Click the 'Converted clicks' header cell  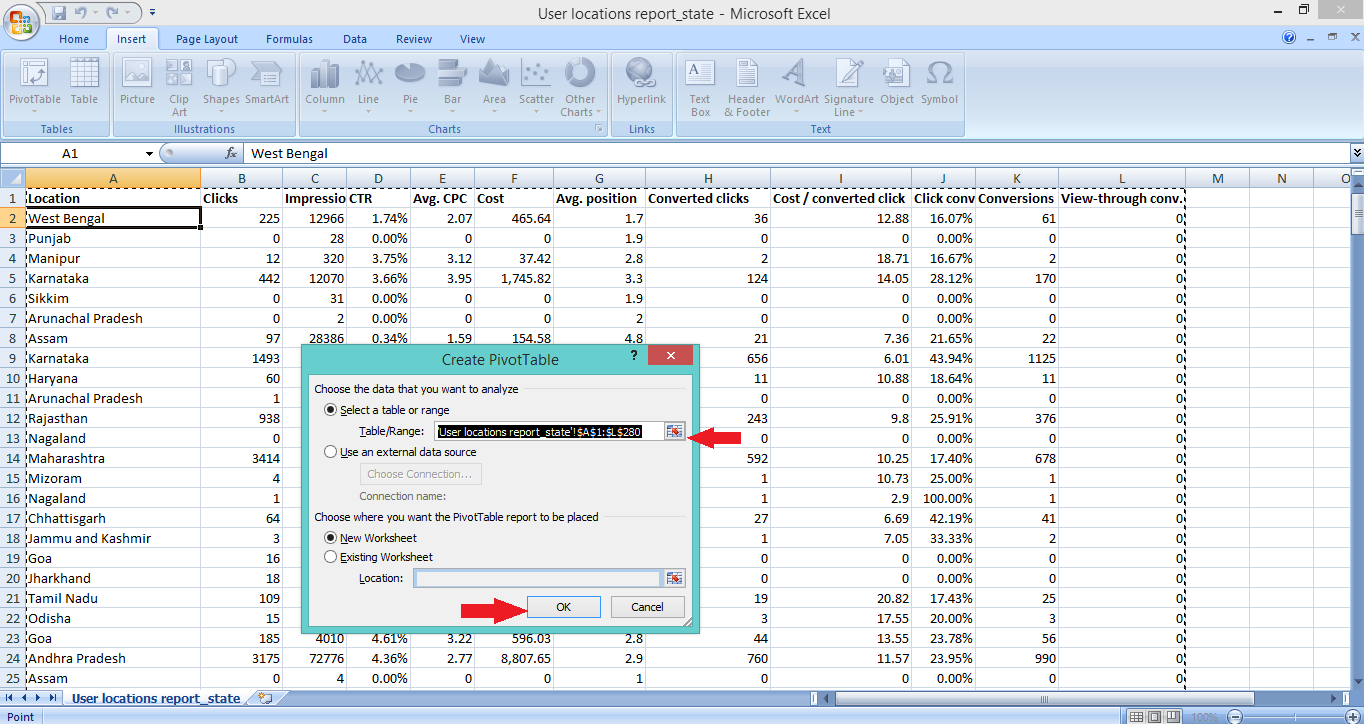coord(708,198)
